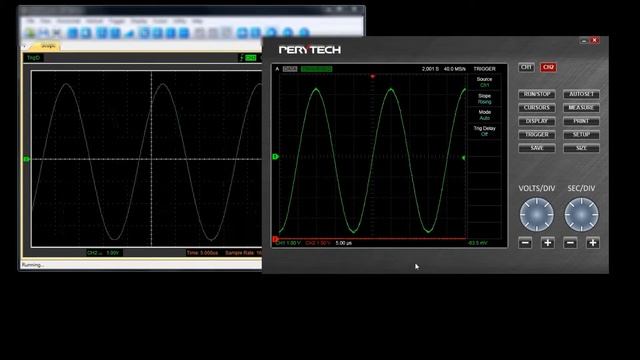Click the 5.00 µs timebase readout
640x360 pixels.
[344, 243]
